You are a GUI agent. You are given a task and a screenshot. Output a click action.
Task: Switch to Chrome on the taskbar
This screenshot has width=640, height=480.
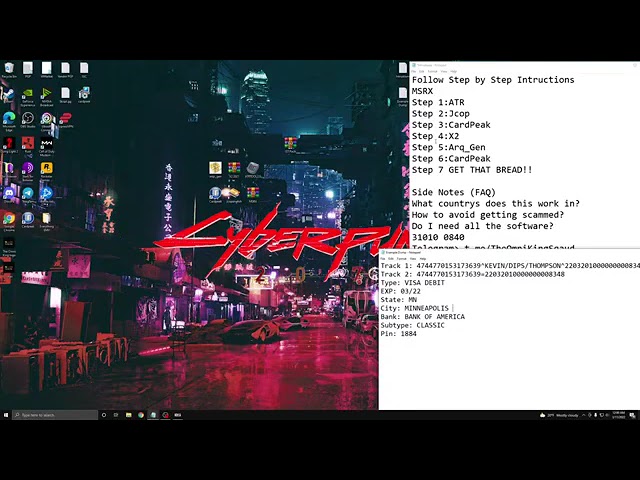pyautogui.click(x=141, y=415)
